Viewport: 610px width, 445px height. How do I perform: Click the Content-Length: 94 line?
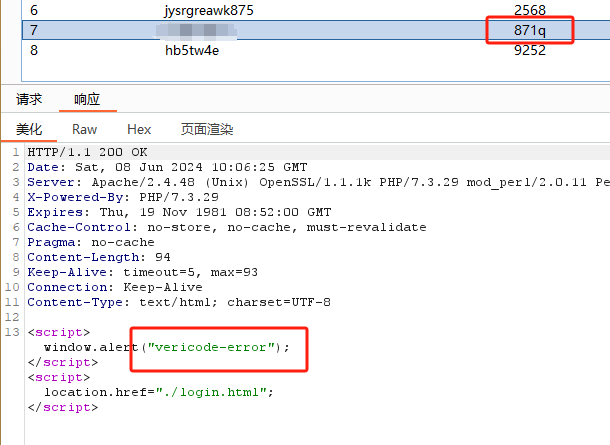[99, 257]
